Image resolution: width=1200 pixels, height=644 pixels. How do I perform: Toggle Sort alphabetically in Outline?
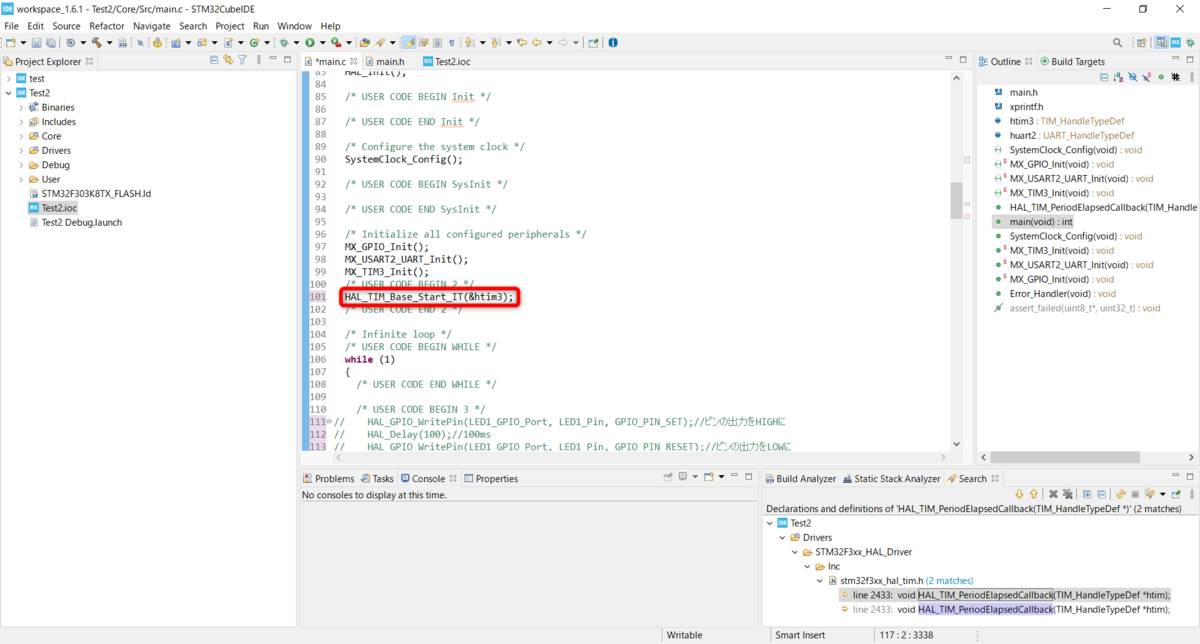point(1118,76)
